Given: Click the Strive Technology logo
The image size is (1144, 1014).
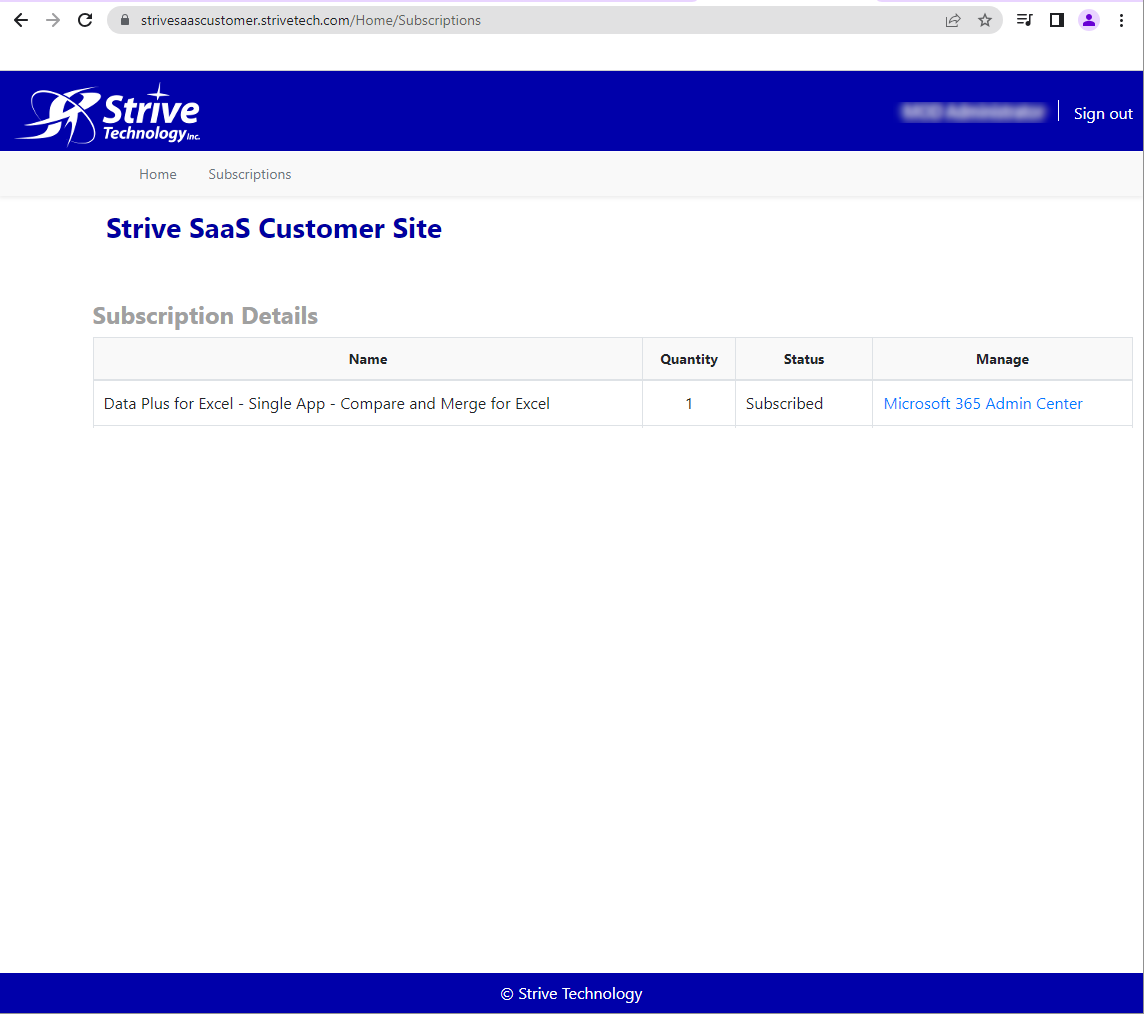Looking at the screenshot, I should (109, 114).
